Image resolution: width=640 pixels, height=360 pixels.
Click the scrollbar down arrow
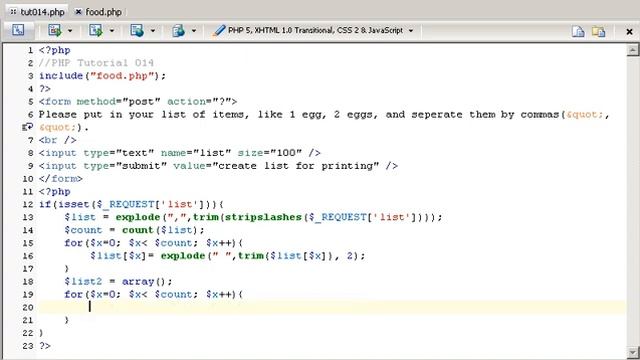click(633, 352)
